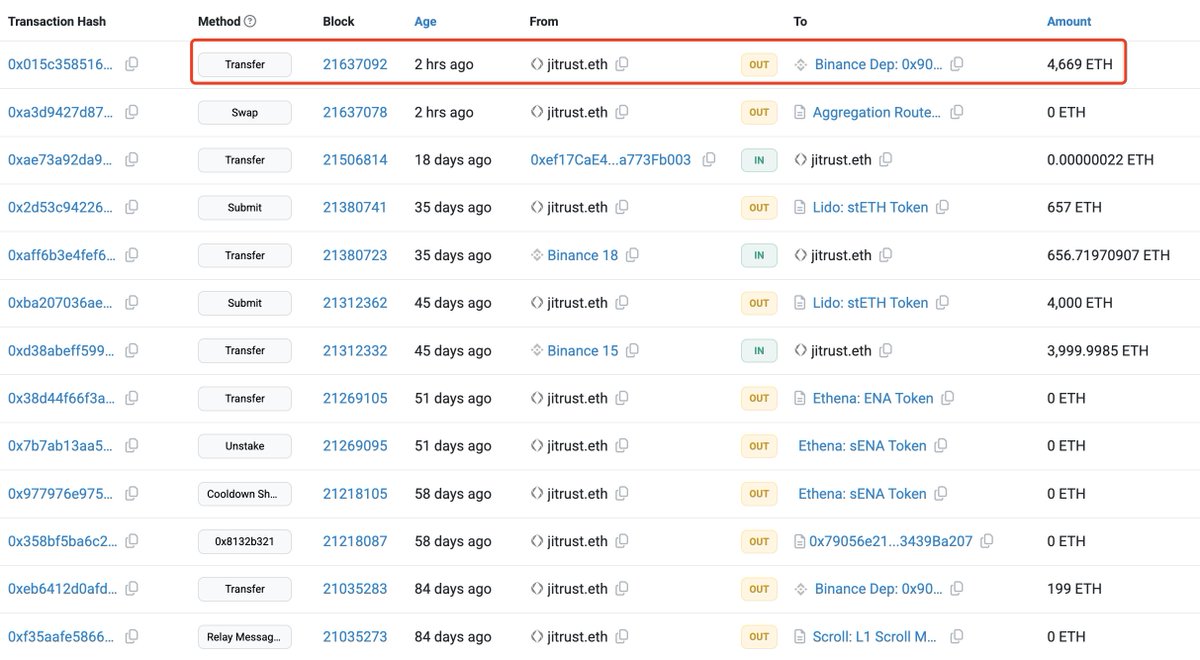Copy Lido stETH Token address in 4,000 ETH row
This screenshot has height=660, width=1200.
point(943,303)
